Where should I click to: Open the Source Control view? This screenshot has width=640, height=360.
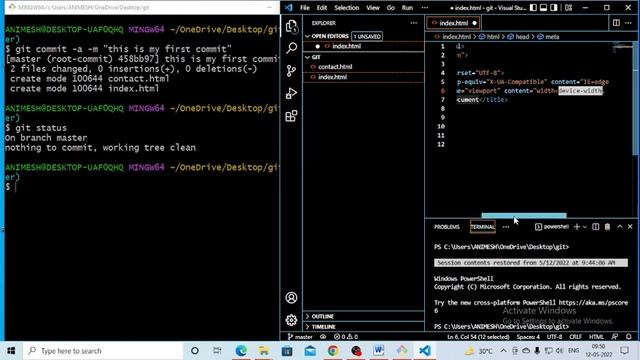point(291,71)
